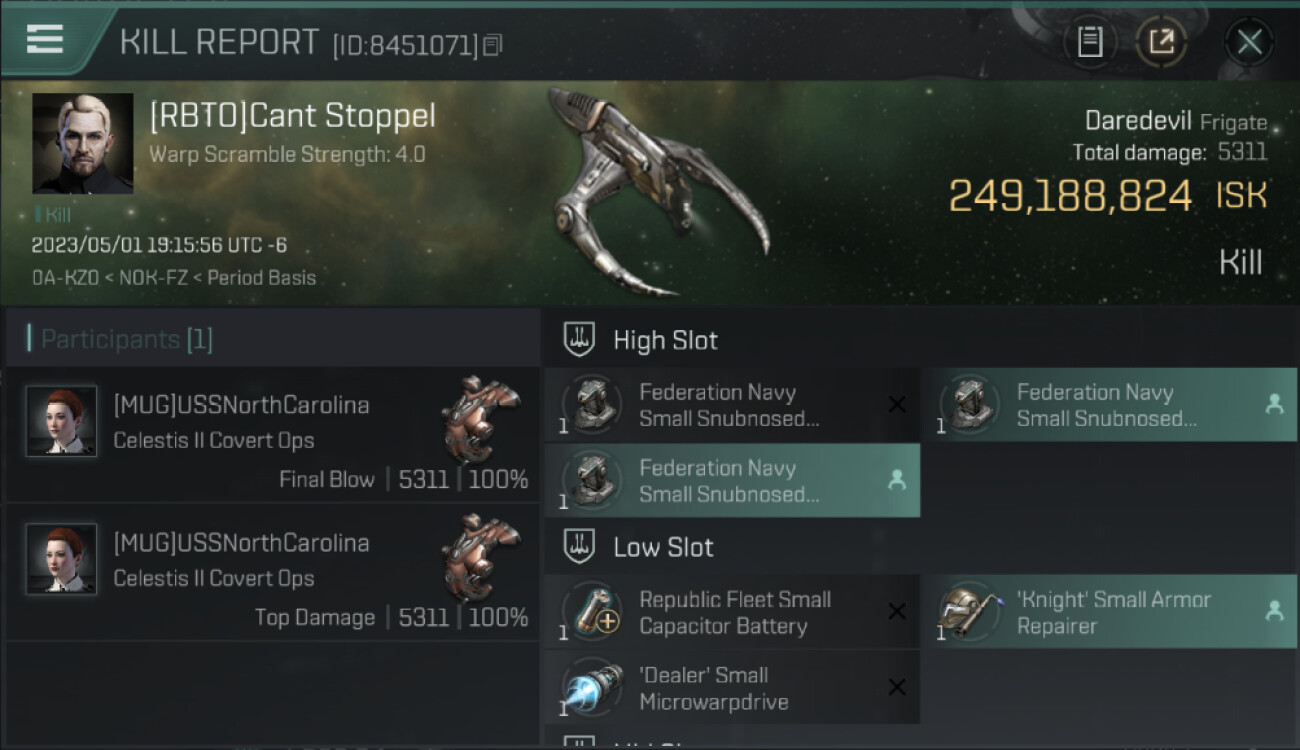Close the kill report window
This screenshot has height=750, width=1300.
[x=1249, y=42]
